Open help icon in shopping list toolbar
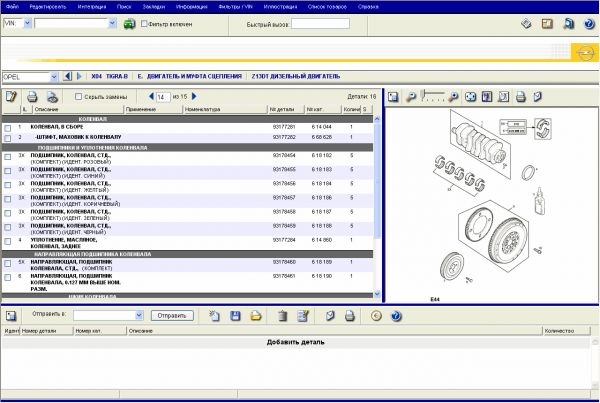Viewport: 600px width, 403px height. click(396, 316)
